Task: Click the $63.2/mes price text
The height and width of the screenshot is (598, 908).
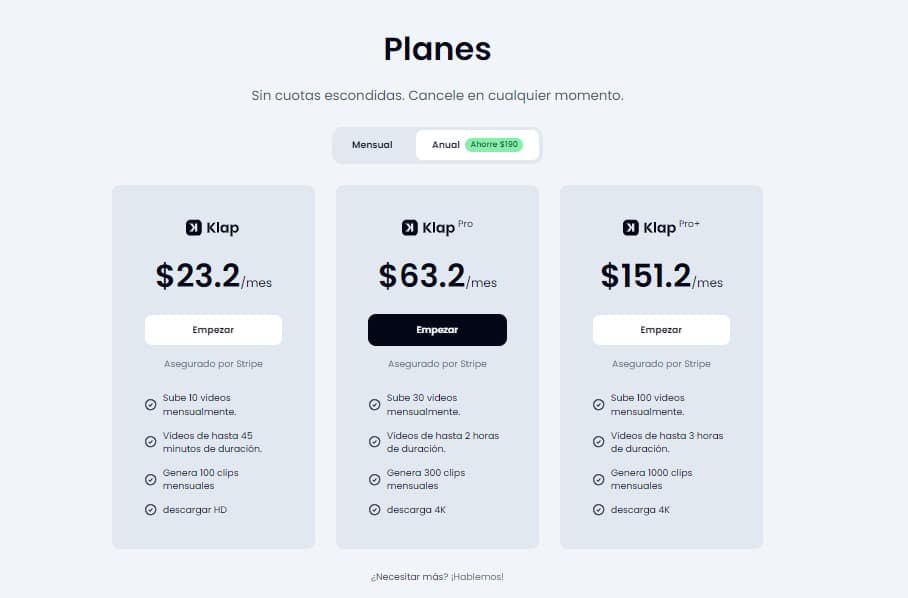Action: click(437, 276)
